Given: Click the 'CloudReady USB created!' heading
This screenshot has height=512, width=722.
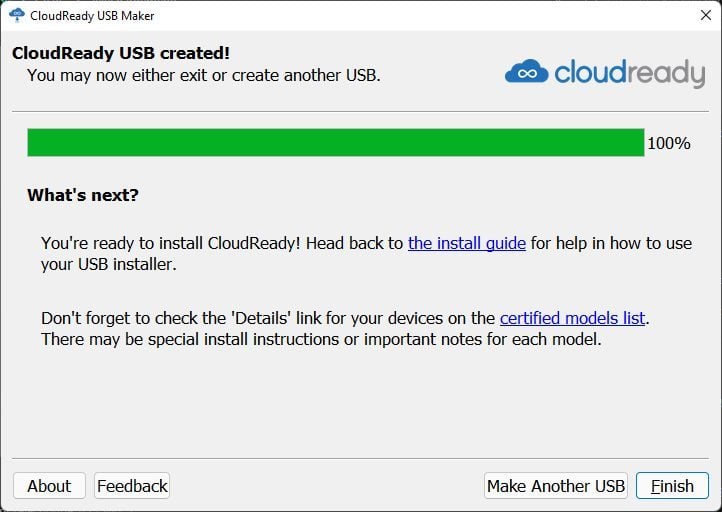Looking at the screenshot, I should [121, 53].
